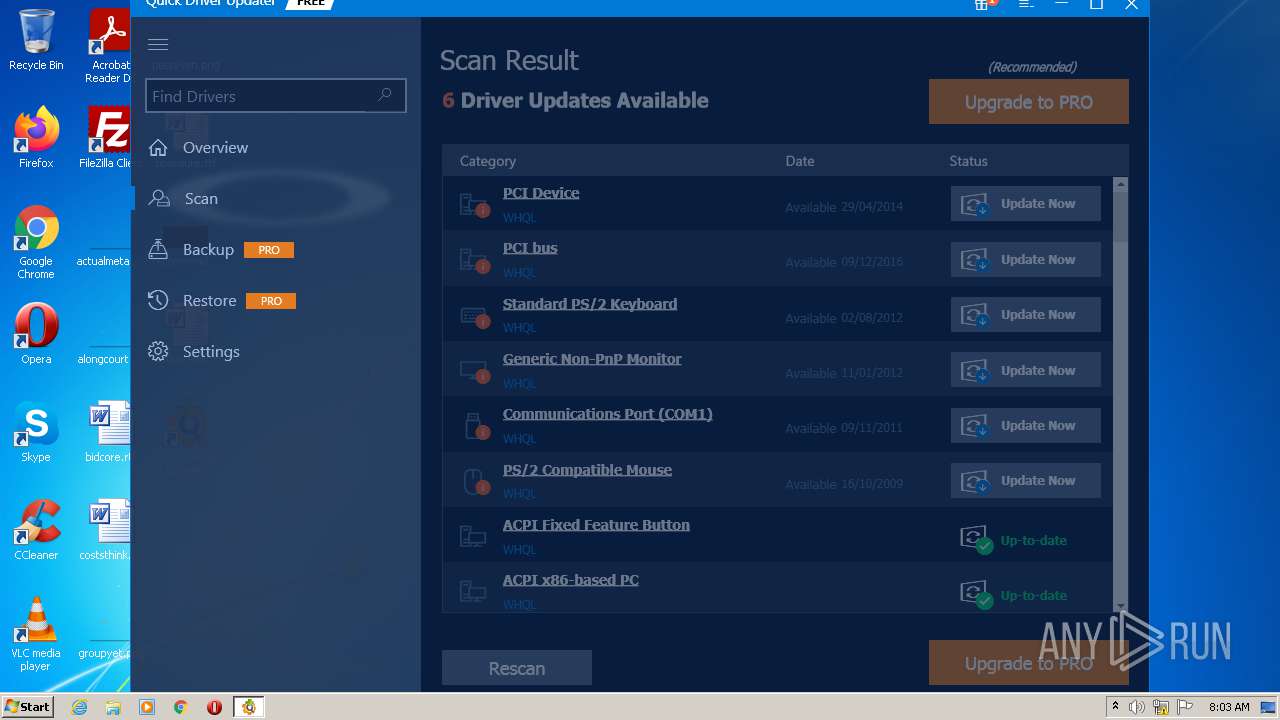The height and width of the screenshot is (720, 1280).
Task: Open the title bar gift notification icon
Action: coord(984,4)
